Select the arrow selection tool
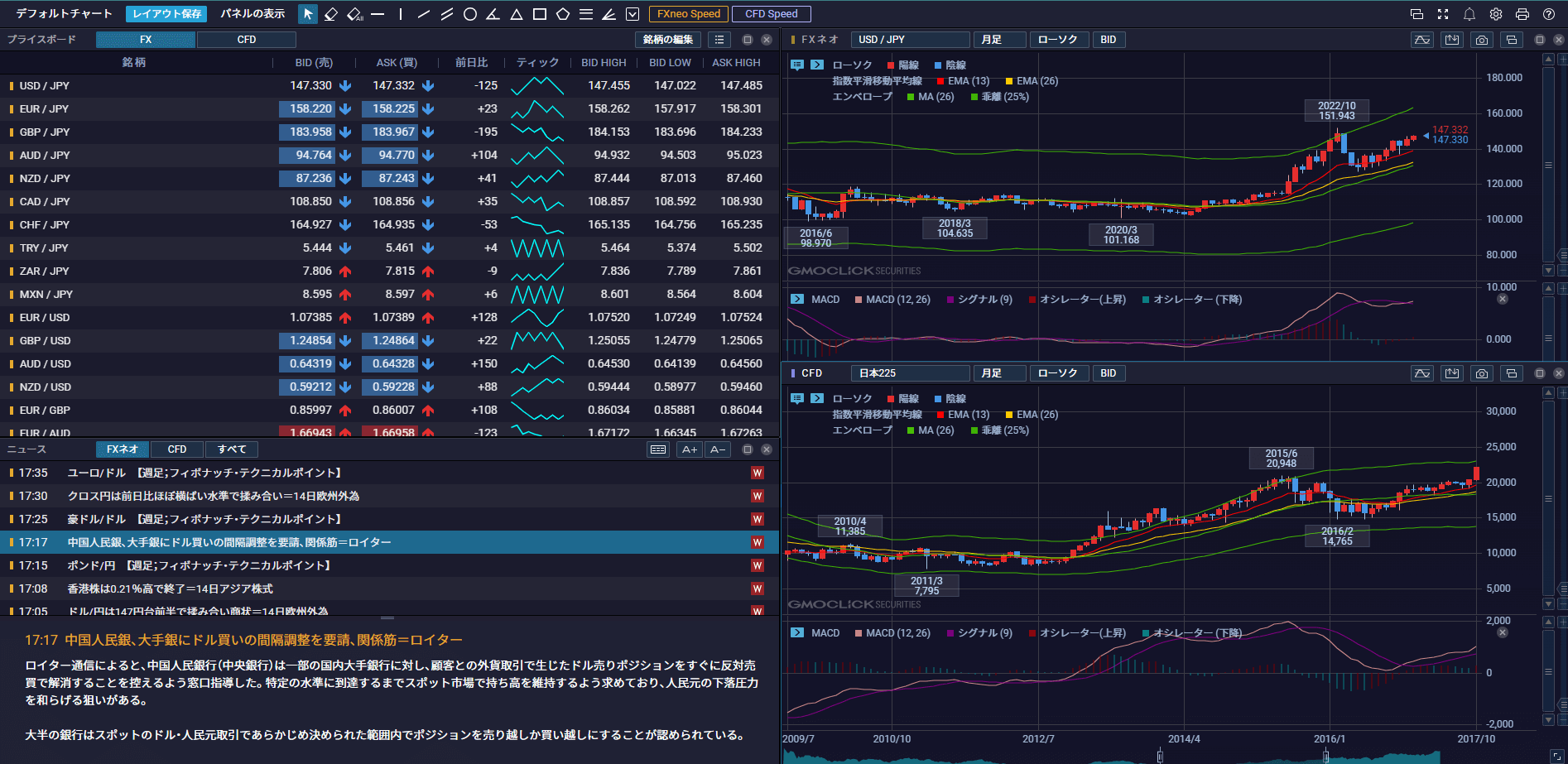The width and height of the screenshot is (1568, 764). [x=307, y=13]
